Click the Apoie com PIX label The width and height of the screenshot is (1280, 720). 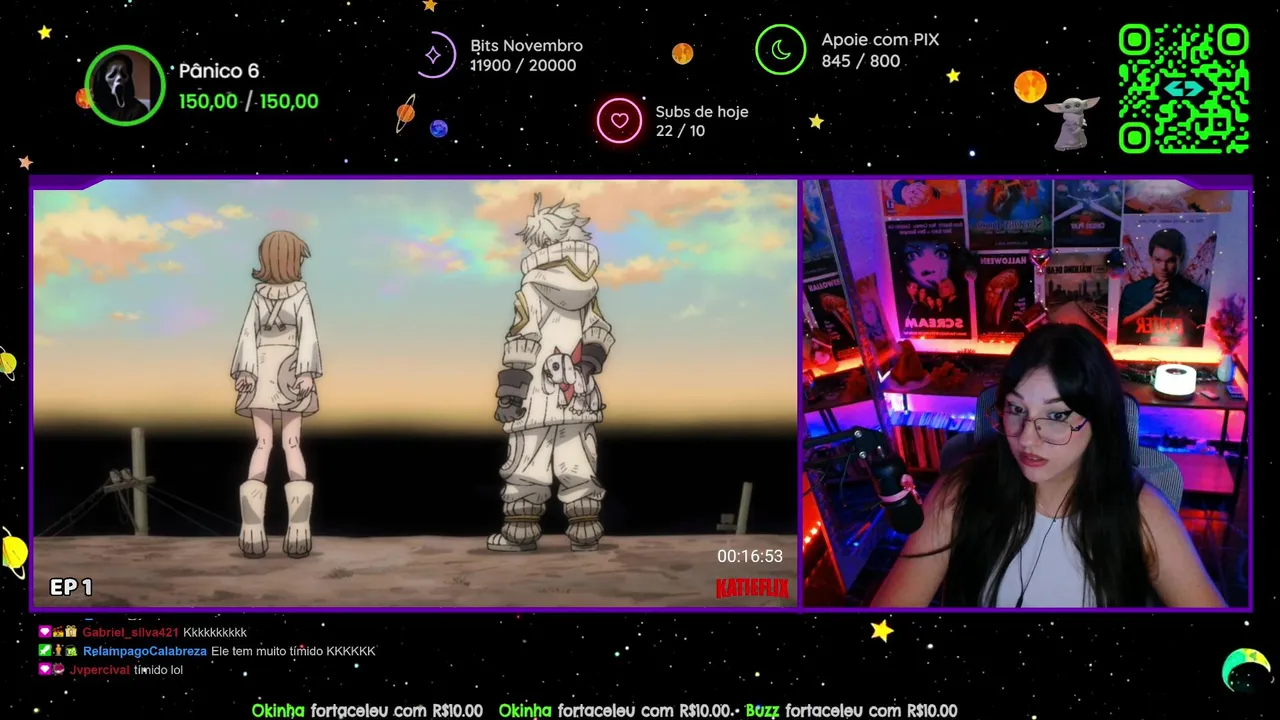(880, 40)
